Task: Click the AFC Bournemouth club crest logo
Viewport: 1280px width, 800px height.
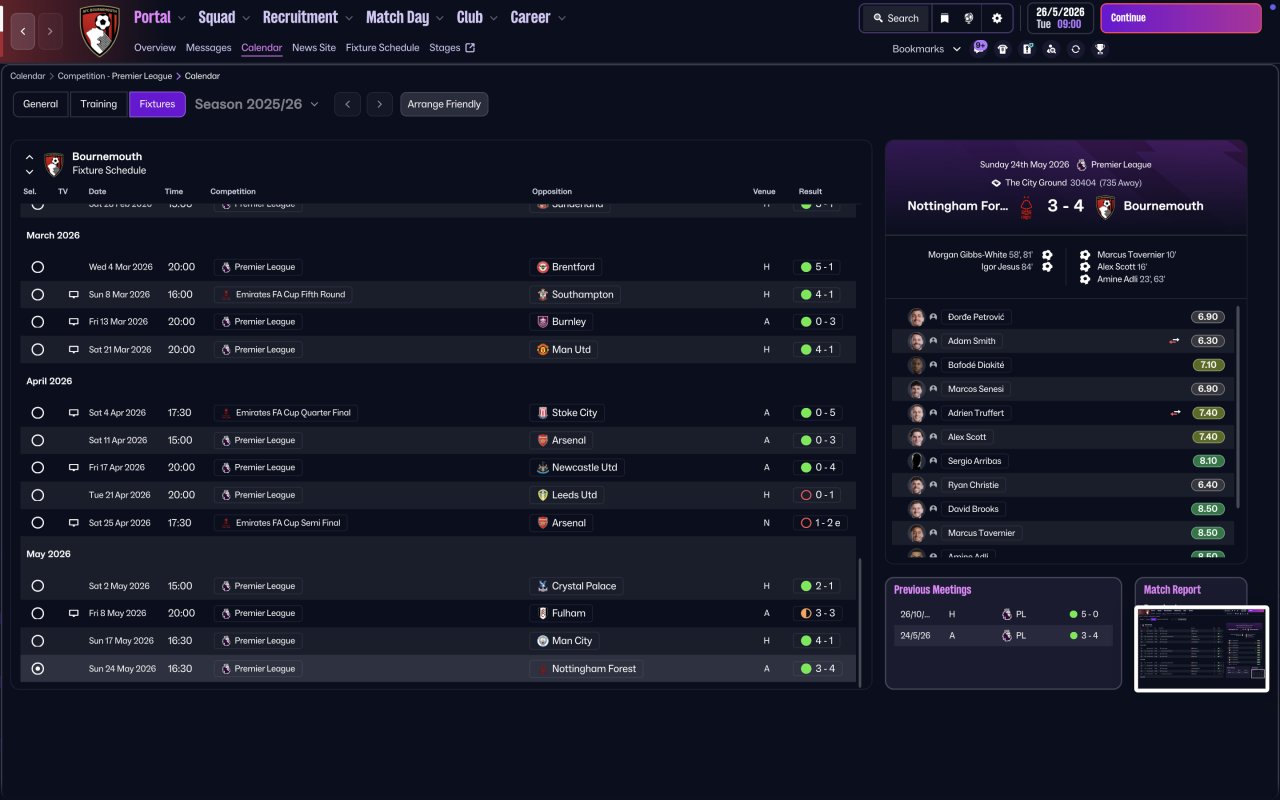Action: [99, 30]
